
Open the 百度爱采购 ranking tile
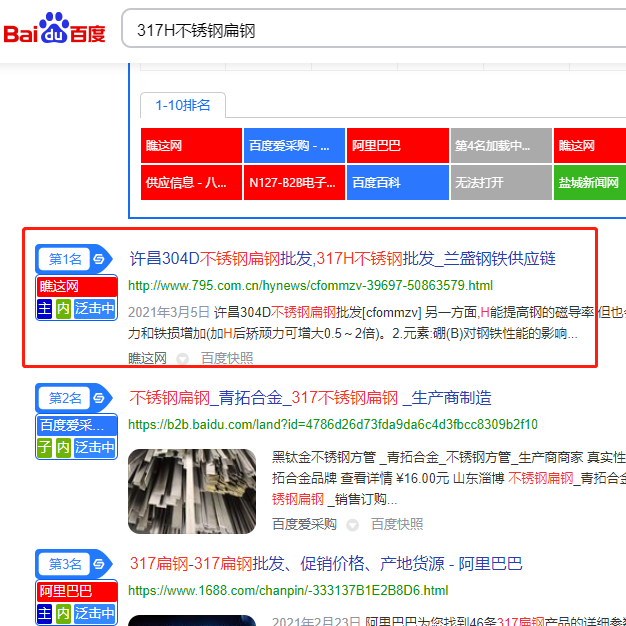tap(294, 146)
